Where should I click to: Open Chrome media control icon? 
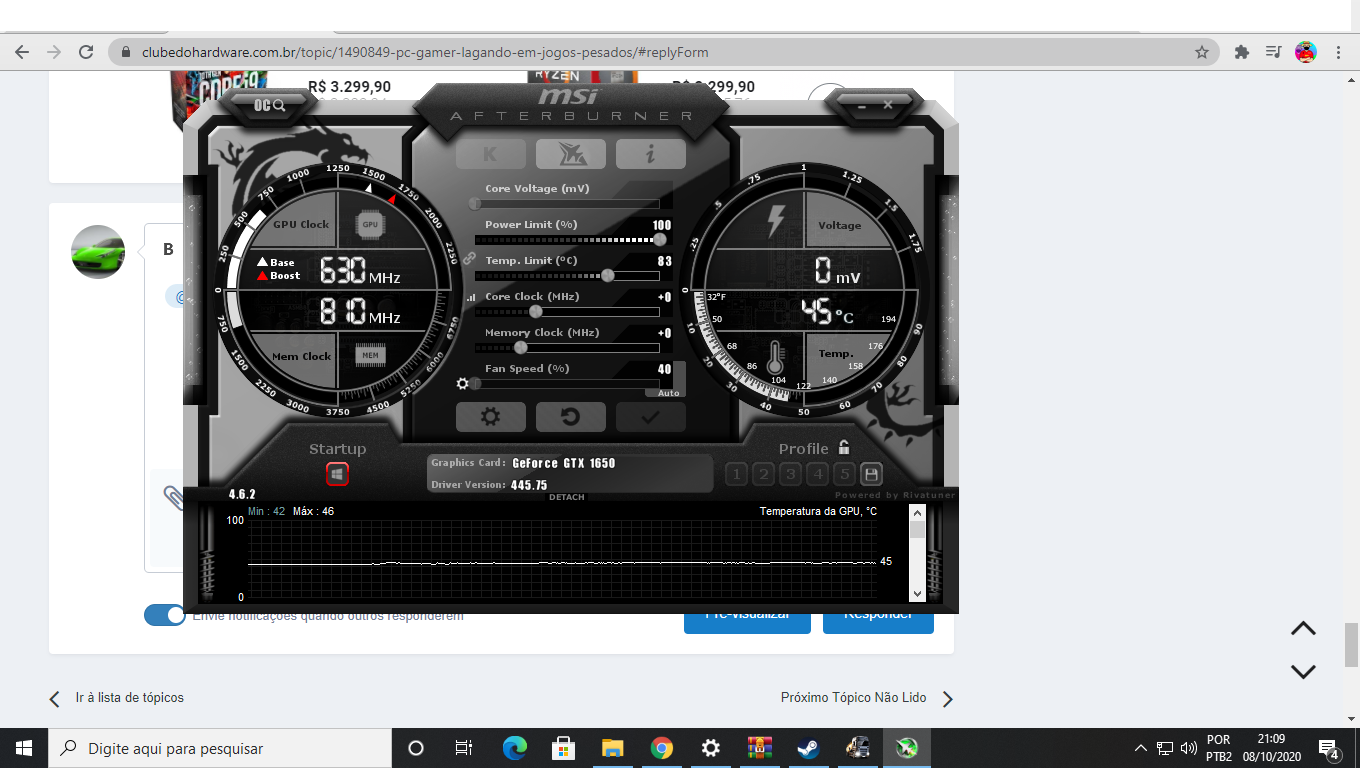pos(1273,52)
